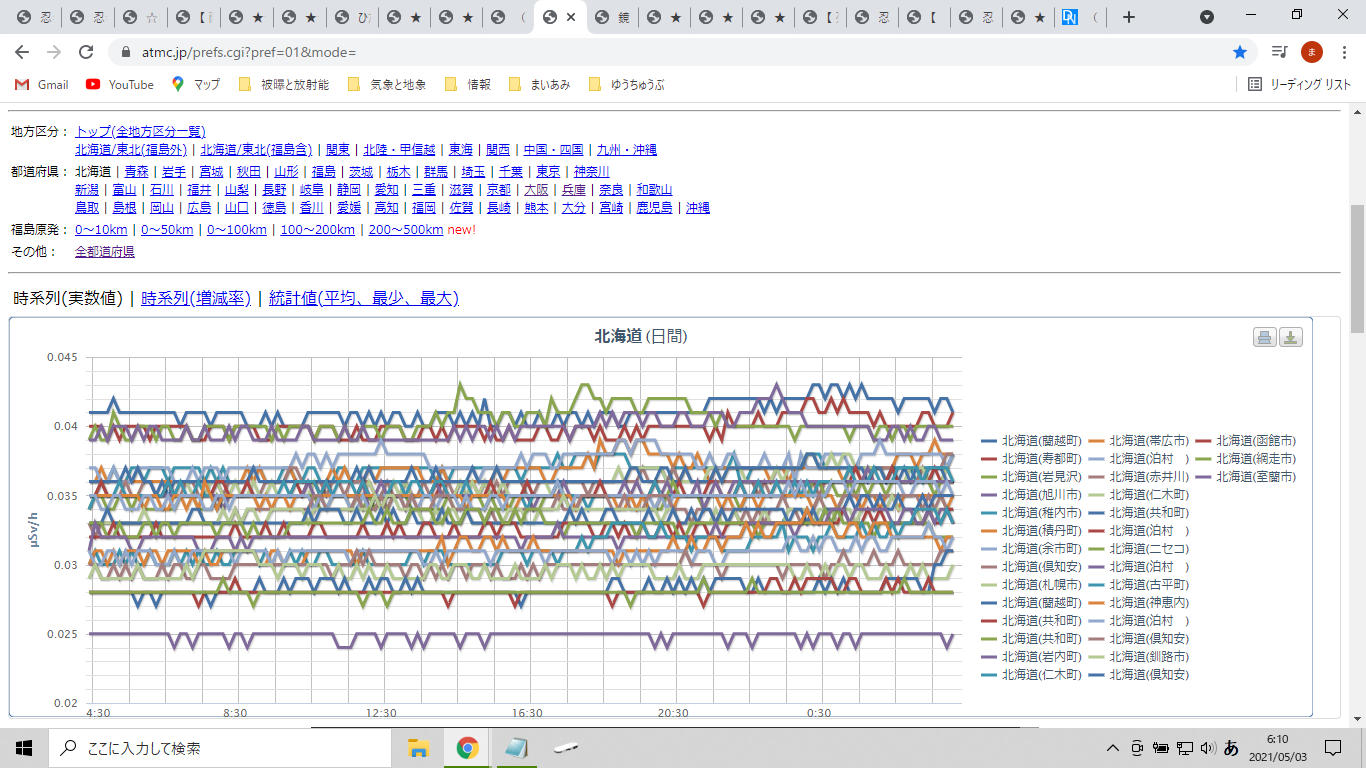
Task: Open the 0〜10km Fukushima distance link
Action: [x=101, y=230]
